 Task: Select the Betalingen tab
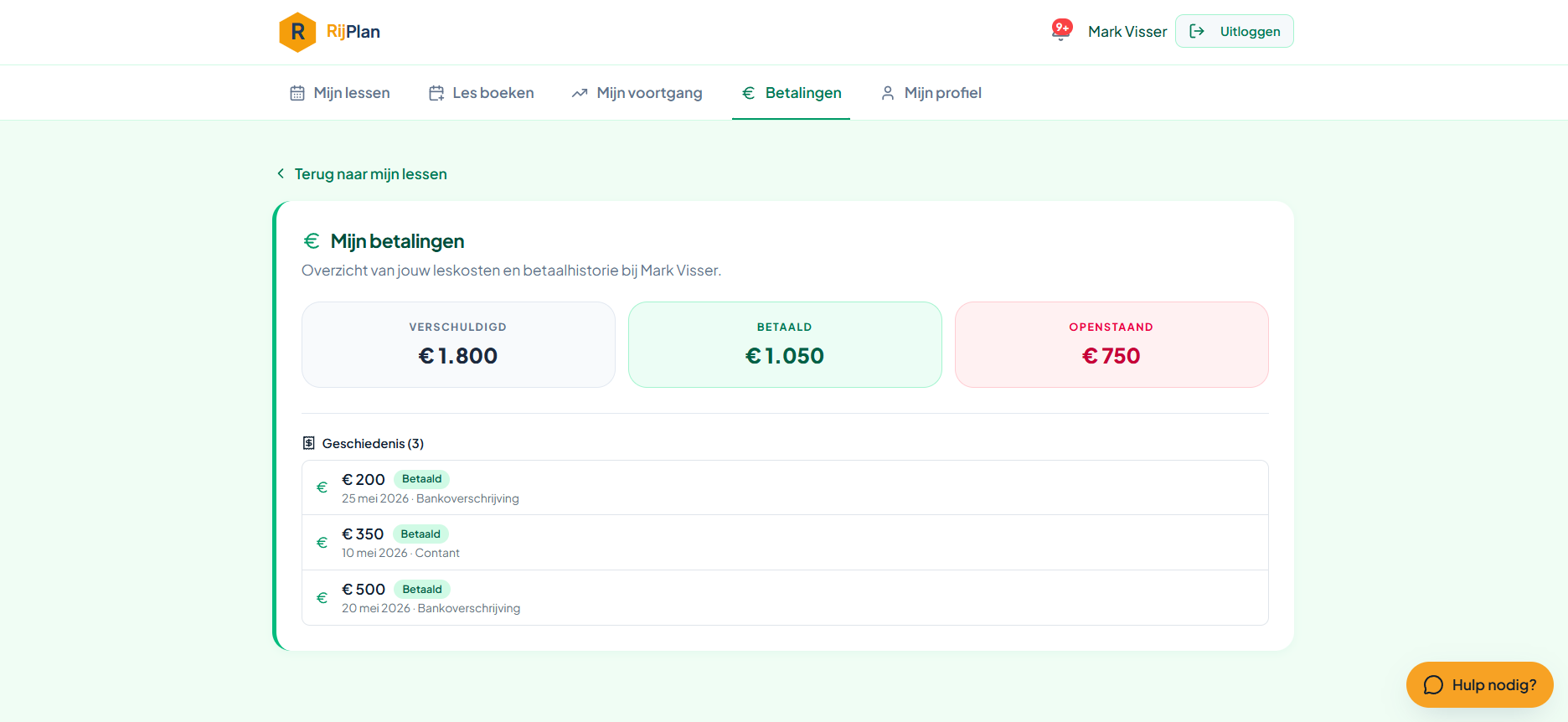[x=792, y=93]
